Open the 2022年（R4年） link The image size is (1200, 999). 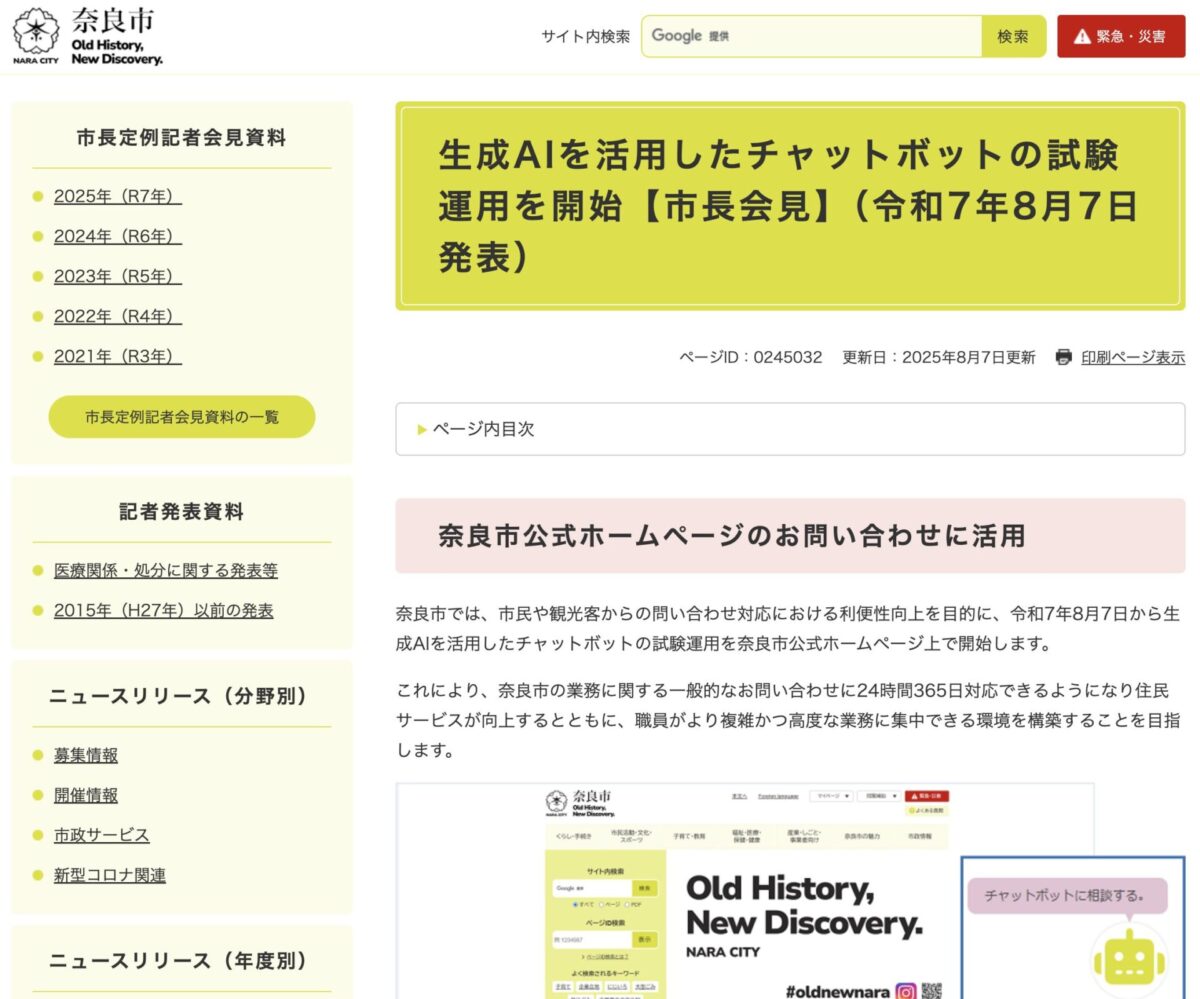coord(118,316)
